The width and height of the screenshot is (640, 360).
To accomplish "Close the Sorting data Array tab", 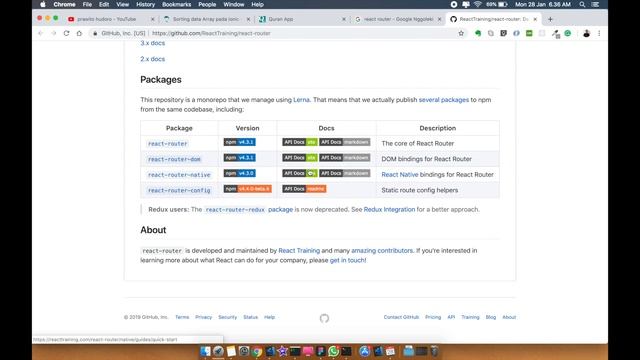I will (x=248, y=19).
